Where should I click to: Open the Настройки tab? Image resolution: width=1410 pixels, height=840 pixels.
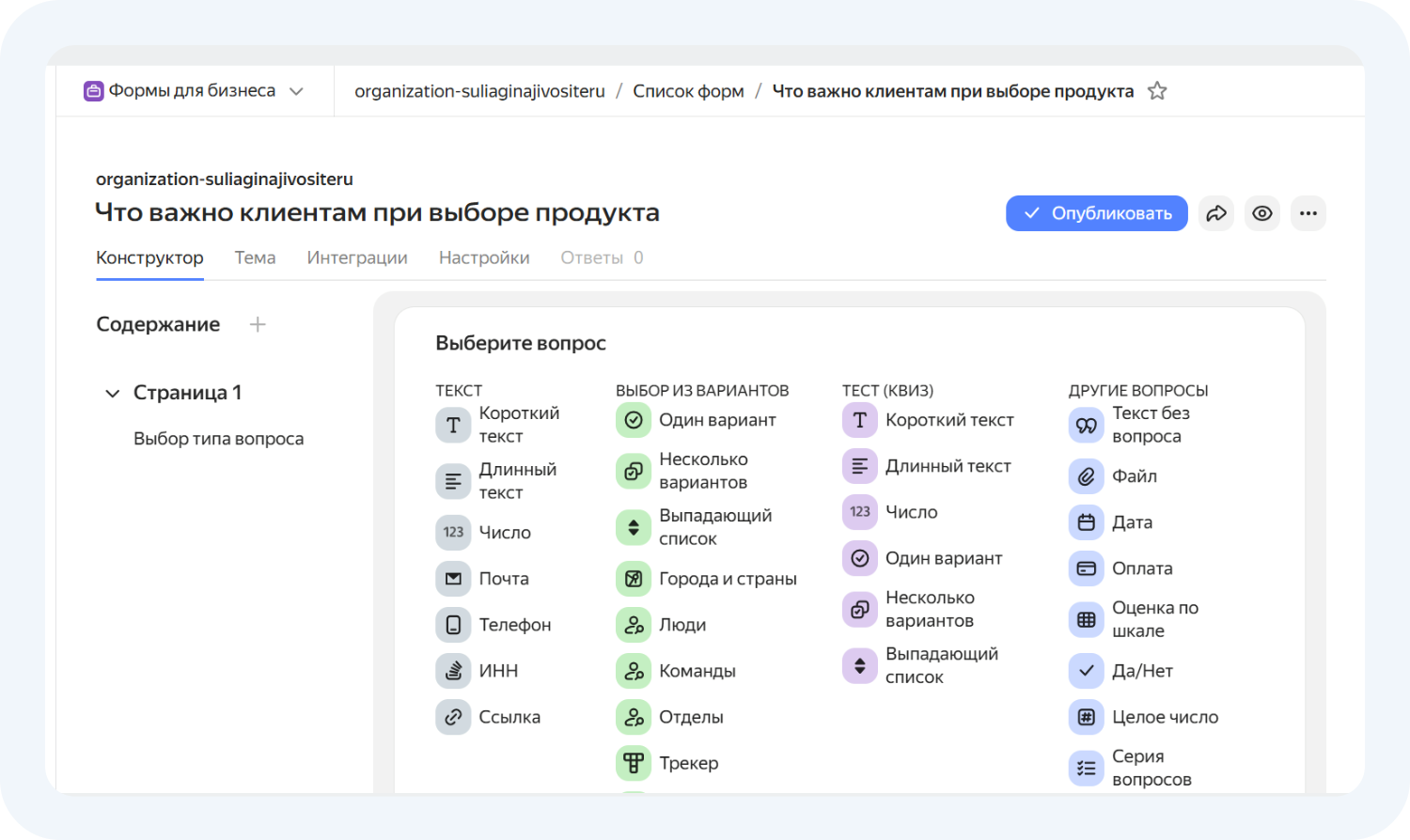click(x=484, y=257)
